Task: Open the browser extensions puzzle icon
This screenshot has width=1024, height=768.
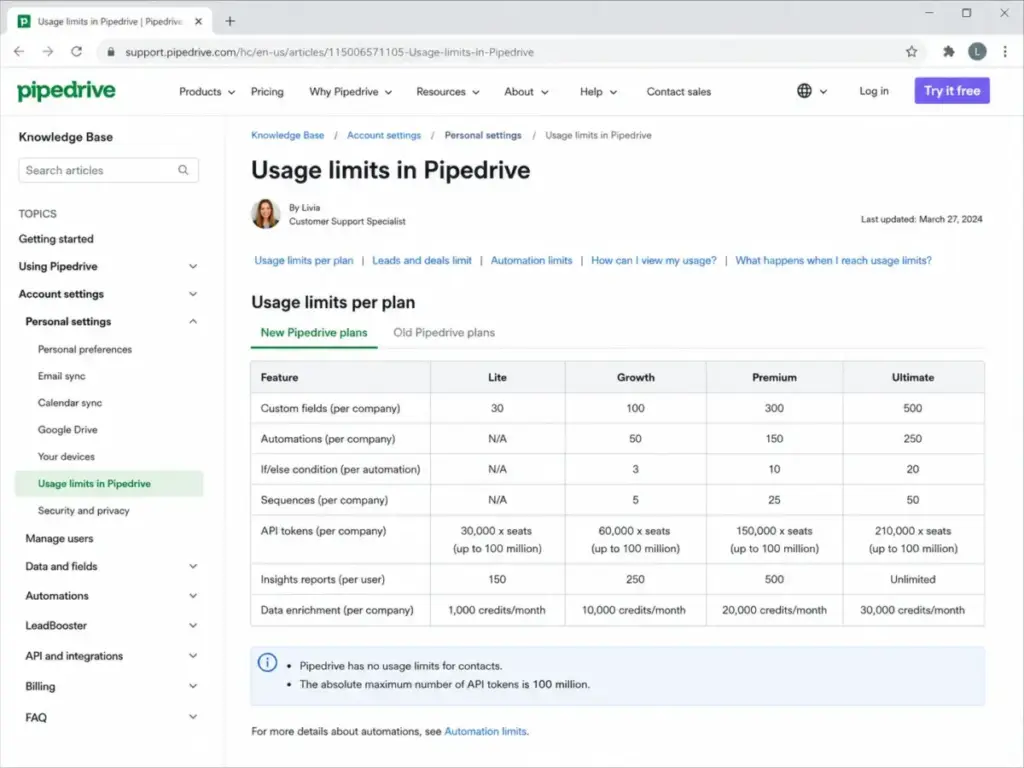Action: coord(948,52)
